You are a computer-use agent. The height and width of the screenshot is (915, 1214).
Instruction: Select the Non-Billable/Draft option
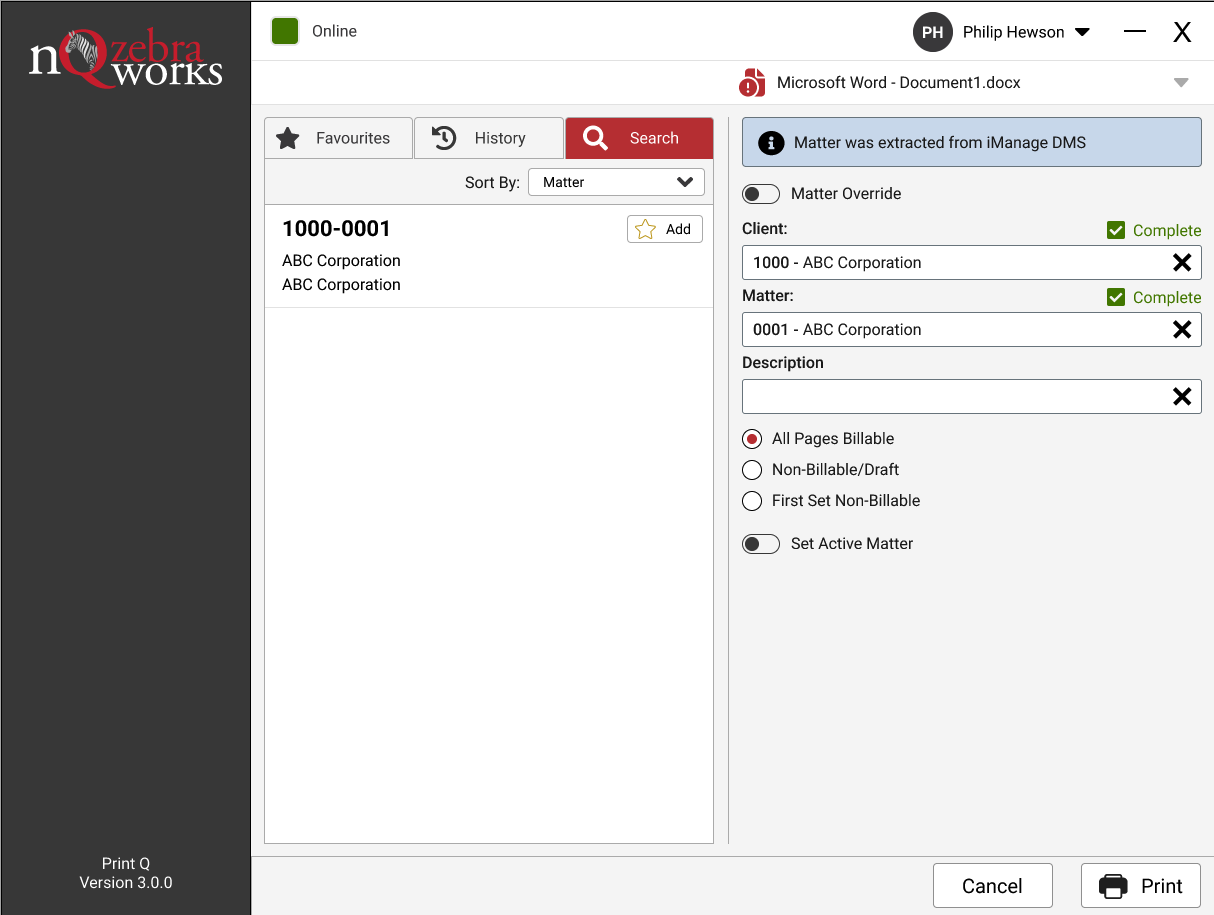(752, 469)
